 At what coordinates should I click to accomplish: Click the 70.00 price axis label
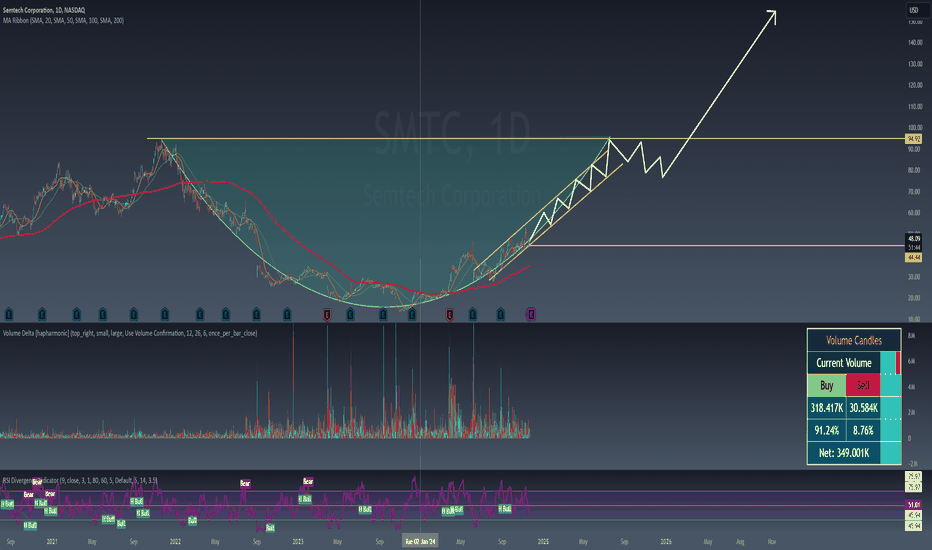pyautogui.click(x=914, y=191)
